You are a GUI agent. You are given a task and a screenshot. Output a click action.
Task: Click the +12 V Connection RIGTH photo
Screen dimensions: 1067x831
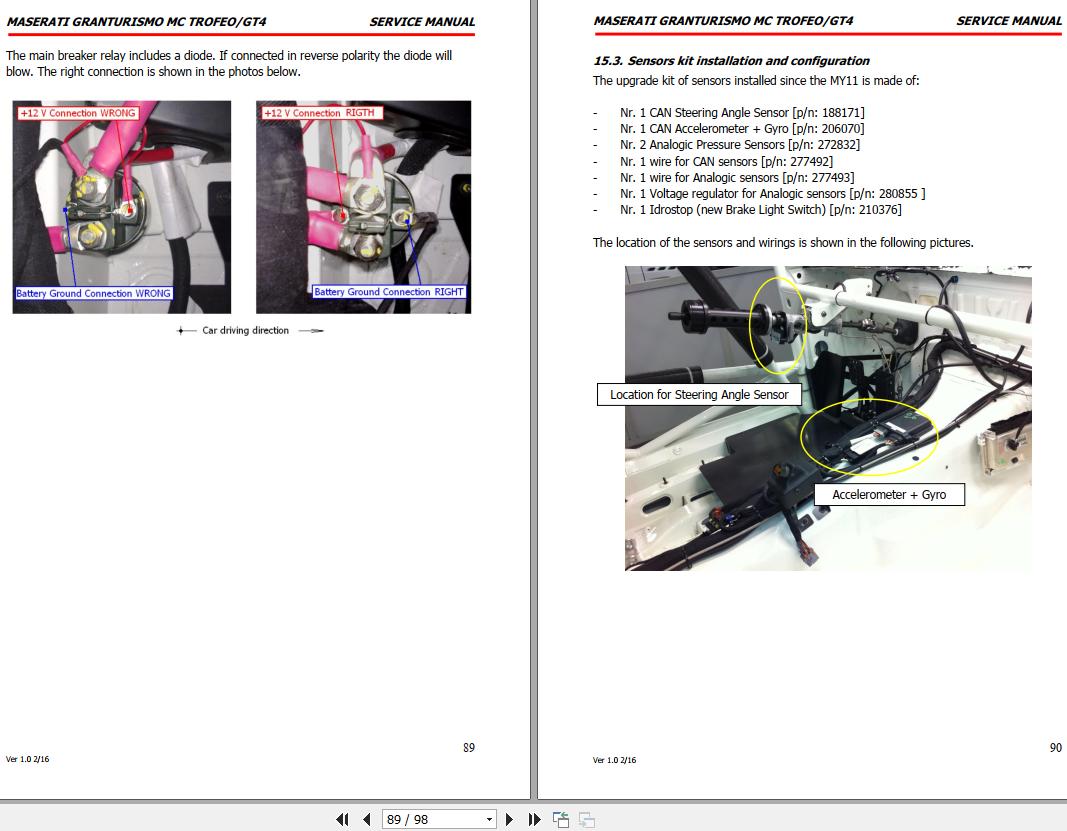(x=363, y=207)
